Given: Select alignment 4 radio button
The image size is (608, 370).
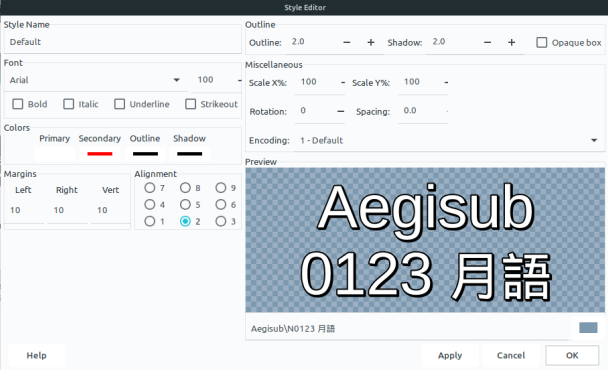Looking at the screenshot, I should (150, 204).
